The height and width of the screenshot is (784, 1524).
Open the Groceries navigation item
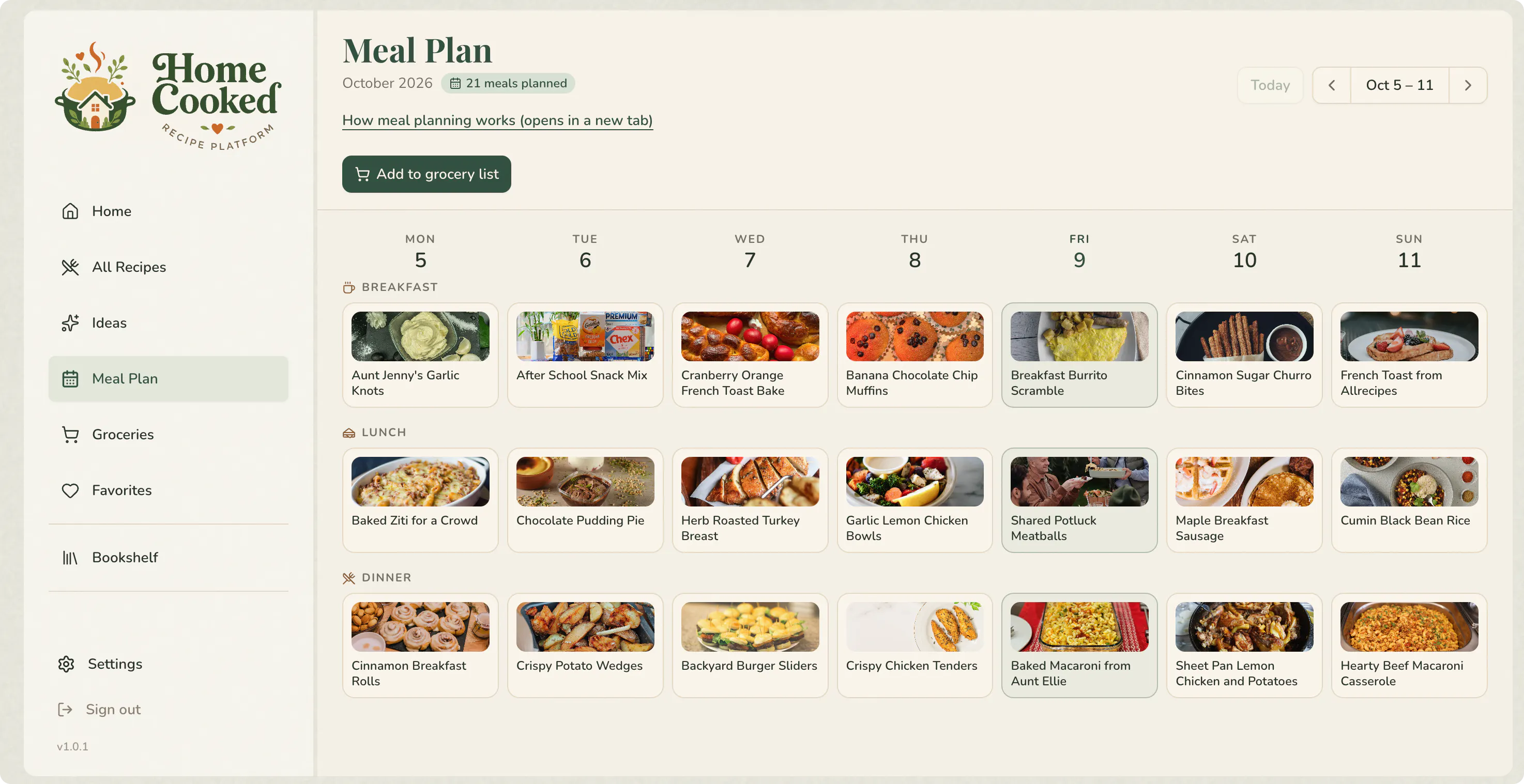(x=169, y=435)
